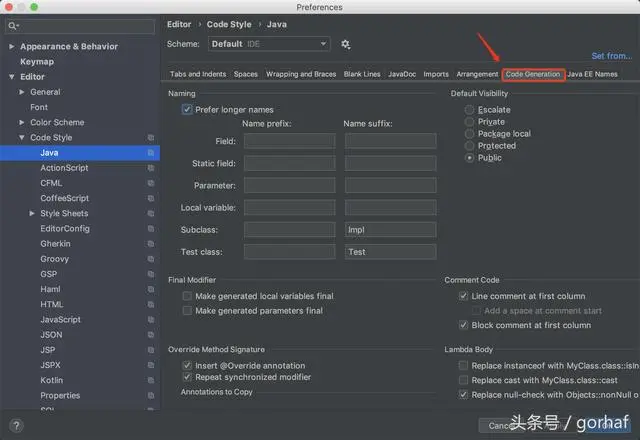
Task: Expand the Color Scheme node
Action: [x=22, y=122]
